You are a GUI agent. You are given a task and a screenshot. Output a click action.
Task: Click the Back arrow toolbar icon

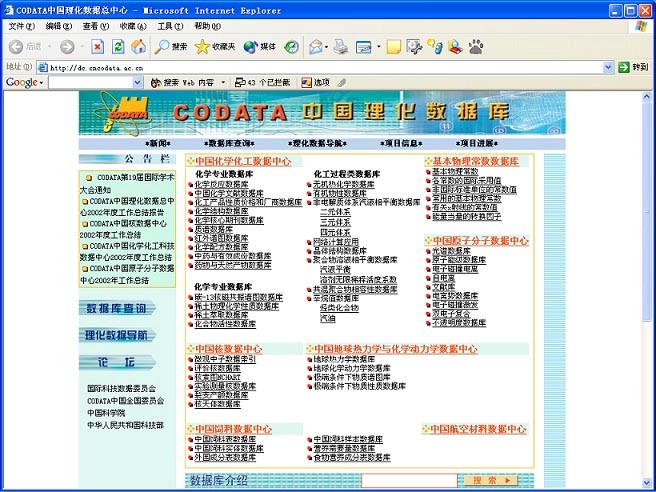[16, 46]
